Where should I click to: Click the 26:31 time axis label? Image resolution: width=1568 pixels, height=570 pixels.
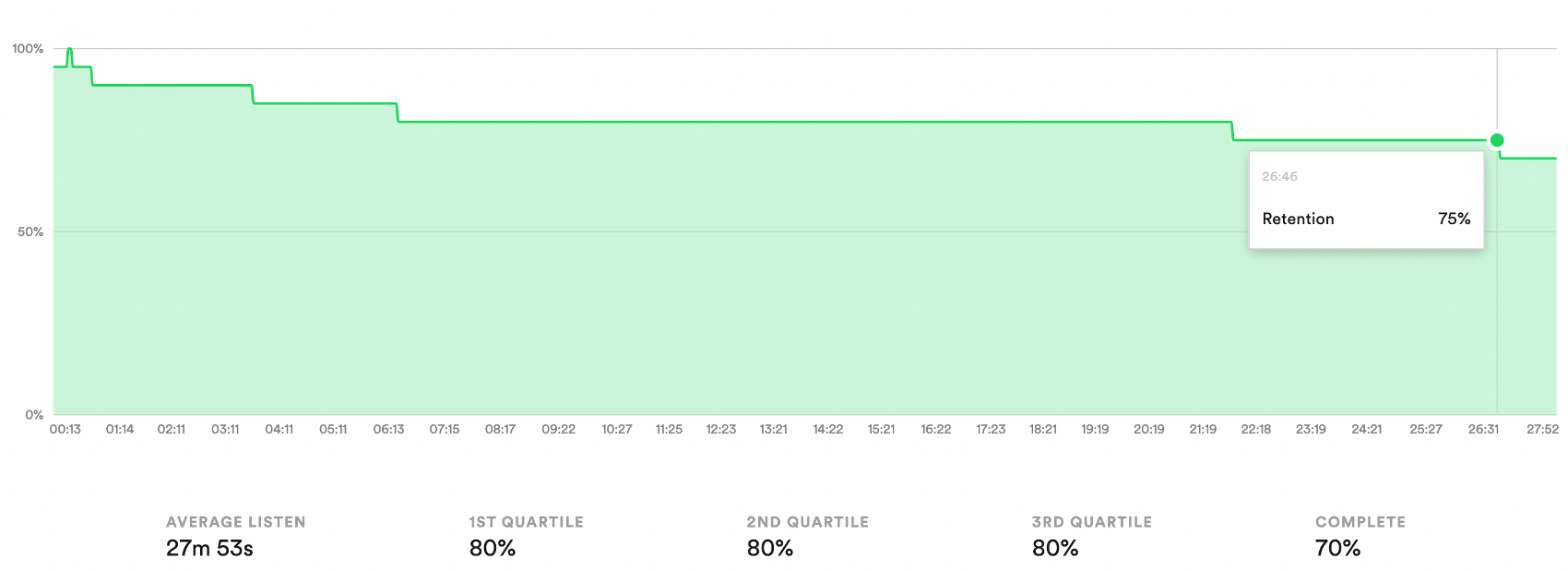click(1483, 429)
